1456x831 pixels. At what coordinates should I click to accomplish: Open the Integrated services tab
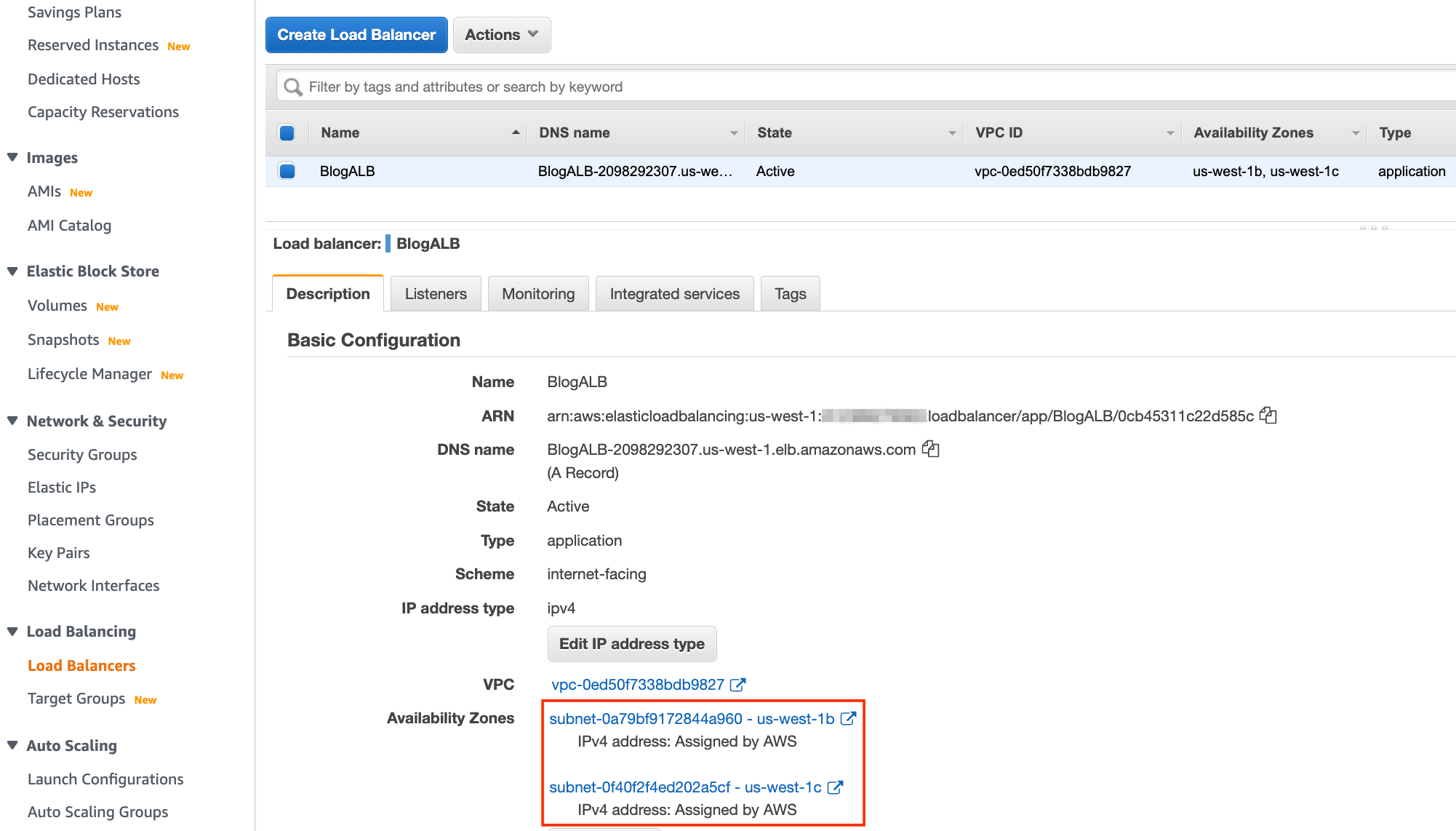tap(674, 293)
